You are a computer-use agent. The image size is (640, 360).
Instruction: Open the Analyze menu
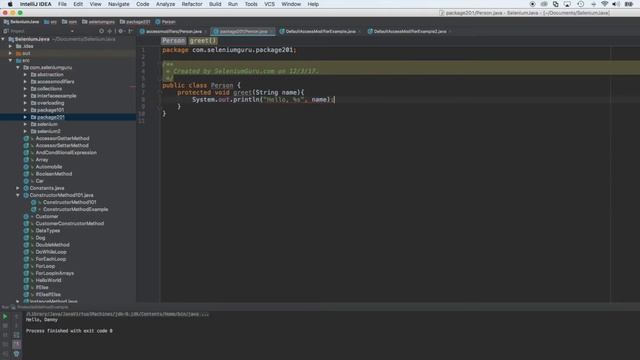coord(165,4)
